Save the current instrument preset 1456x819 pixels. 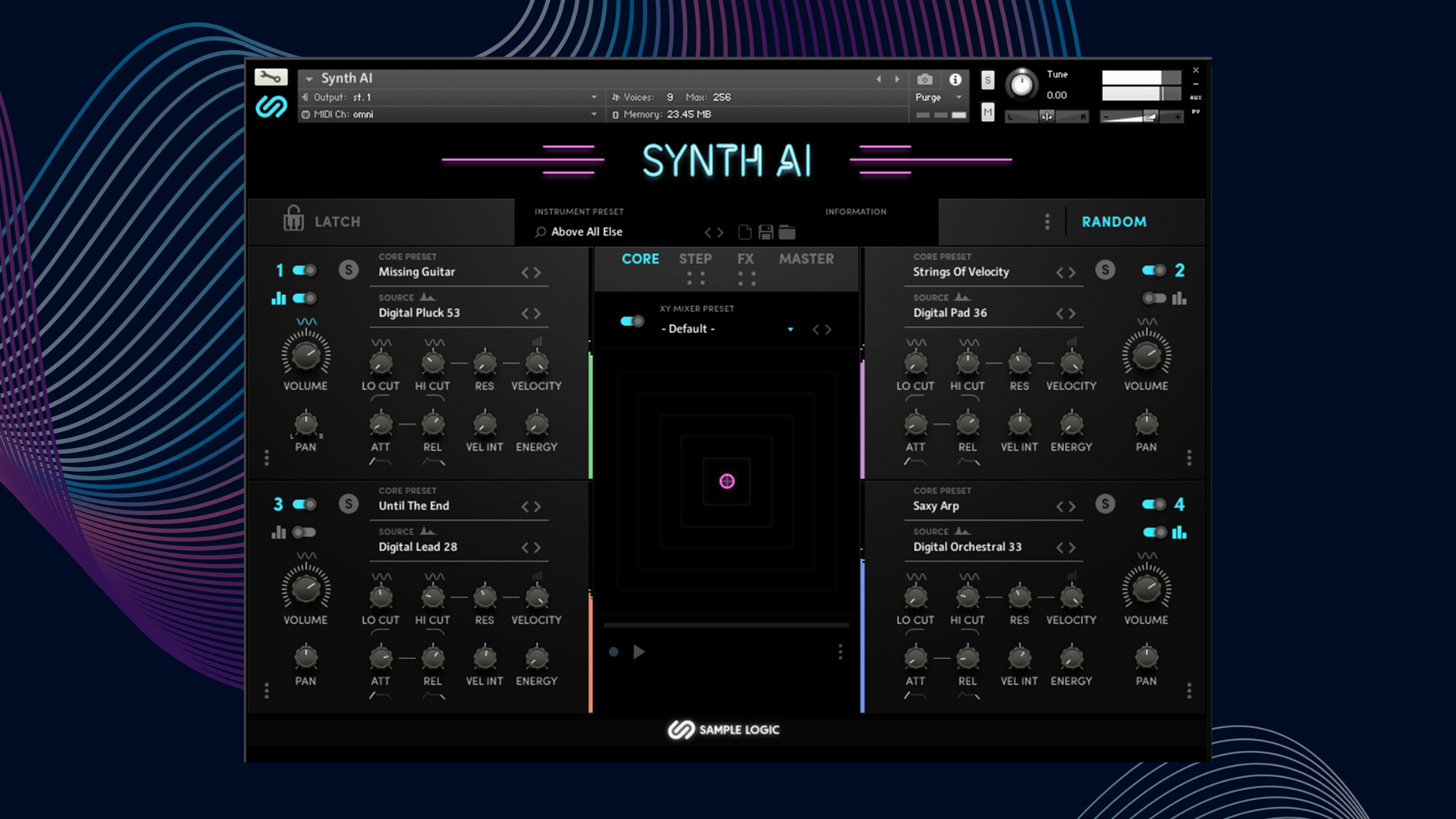(766, 233)
